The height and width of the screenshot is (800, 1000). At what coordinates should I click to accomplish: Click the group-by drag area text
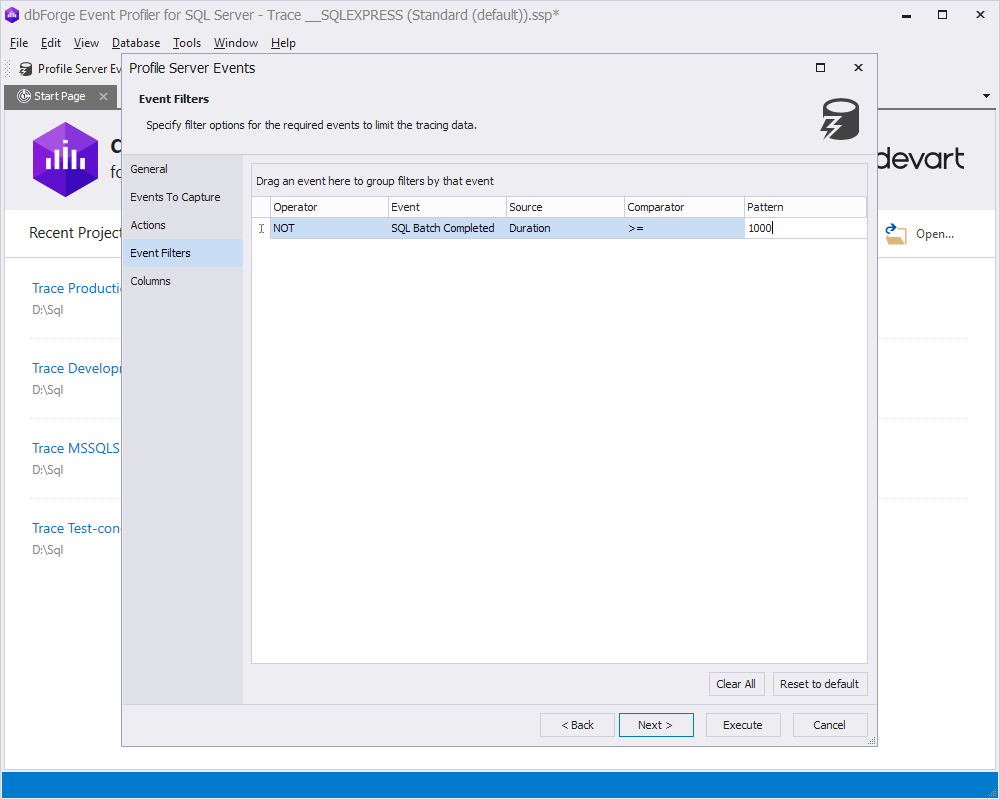(x=375, y=181)
